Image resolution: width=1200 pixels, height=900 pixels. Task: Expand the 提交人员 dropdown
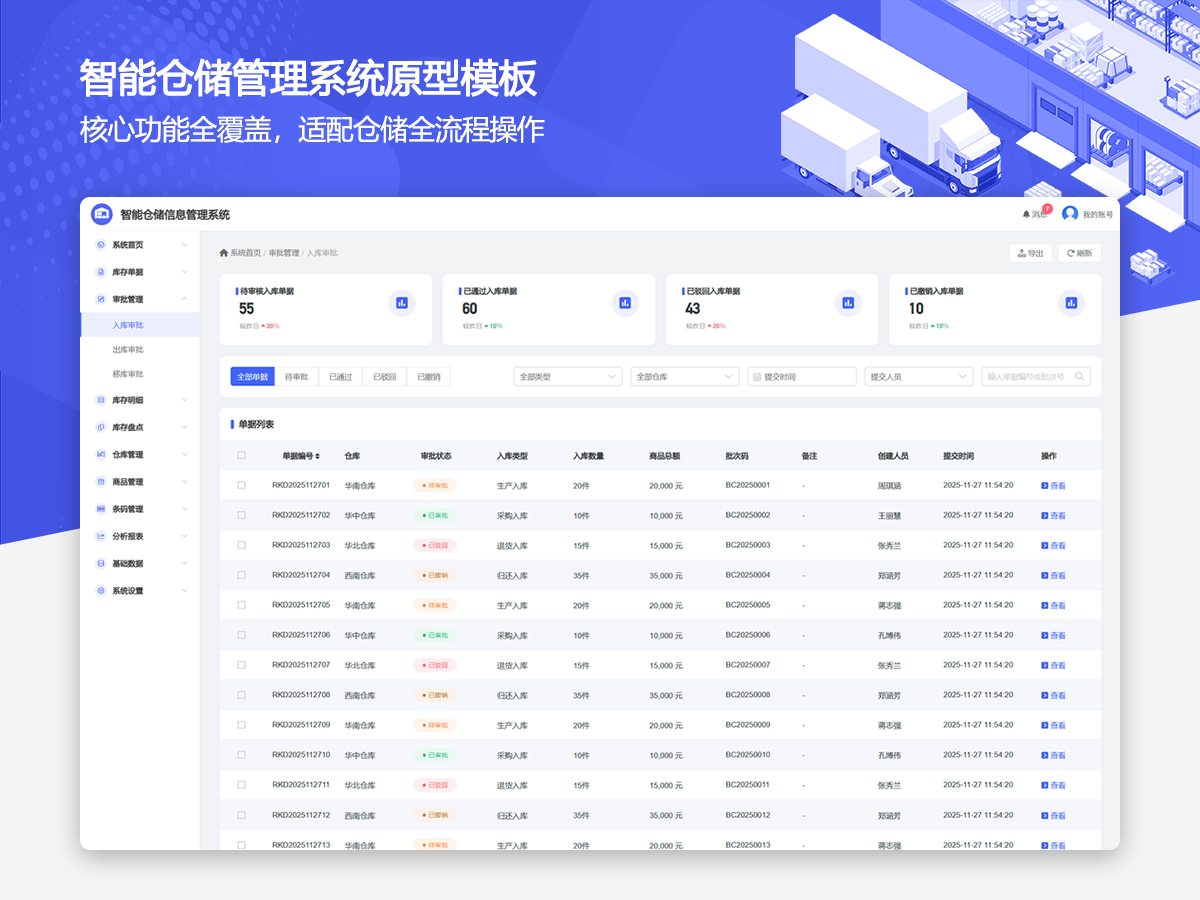919,377
